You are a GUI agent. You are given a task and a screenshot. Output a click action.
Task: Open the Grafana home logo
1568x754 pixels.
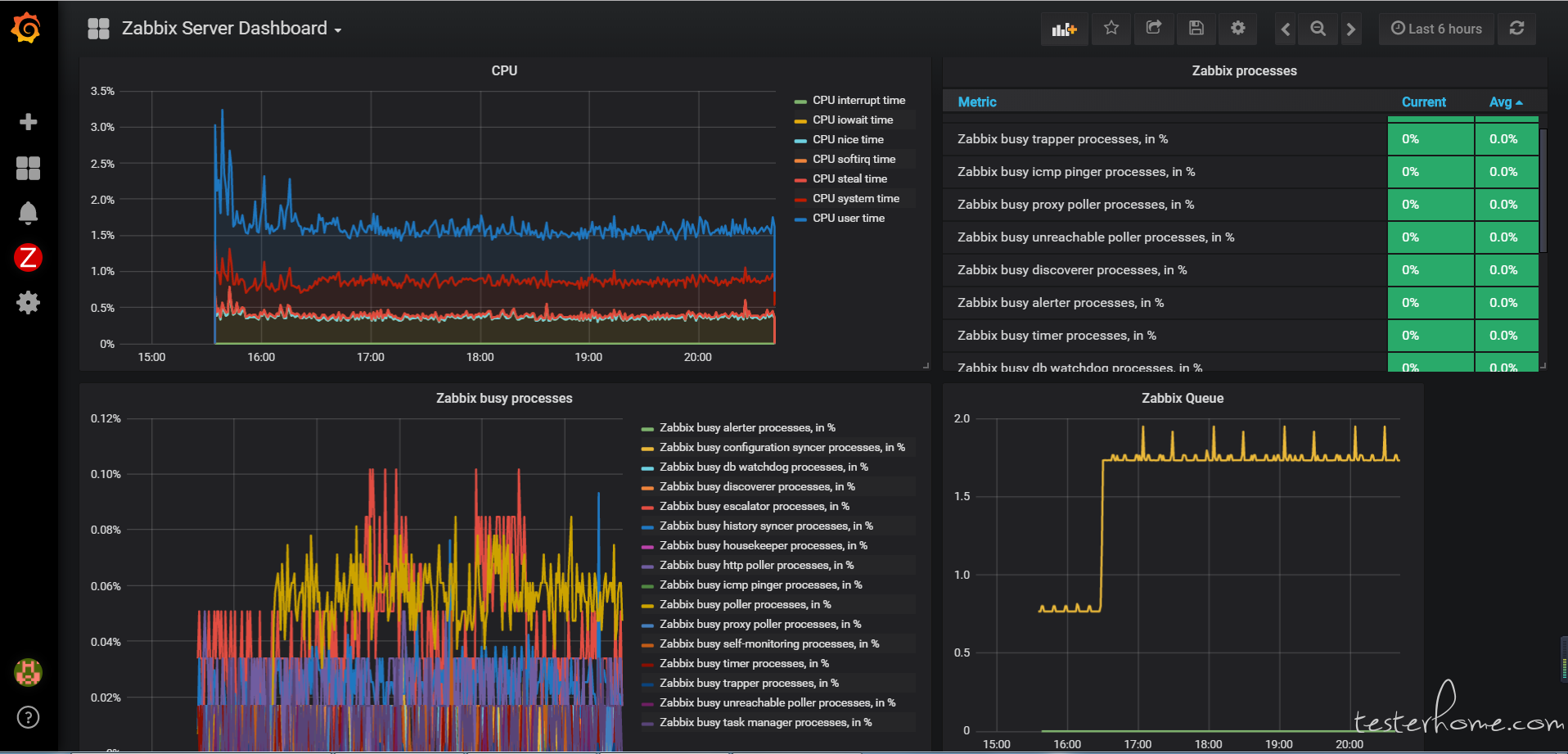26,28
